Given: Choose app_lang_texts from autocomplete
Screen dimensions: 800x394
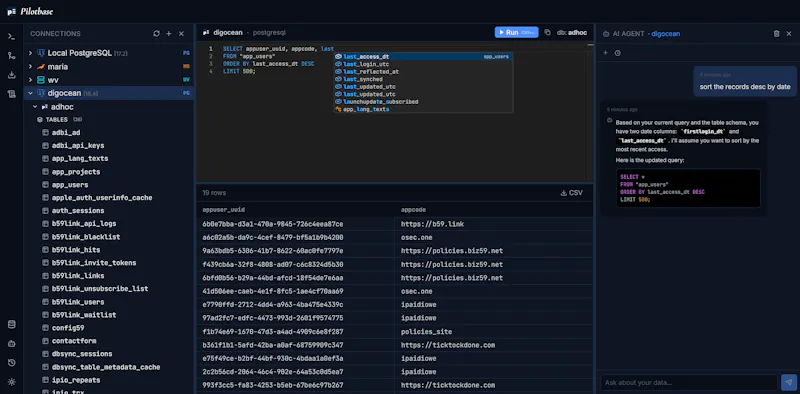Looking at the screenshot, I should (x=423, y=109).
